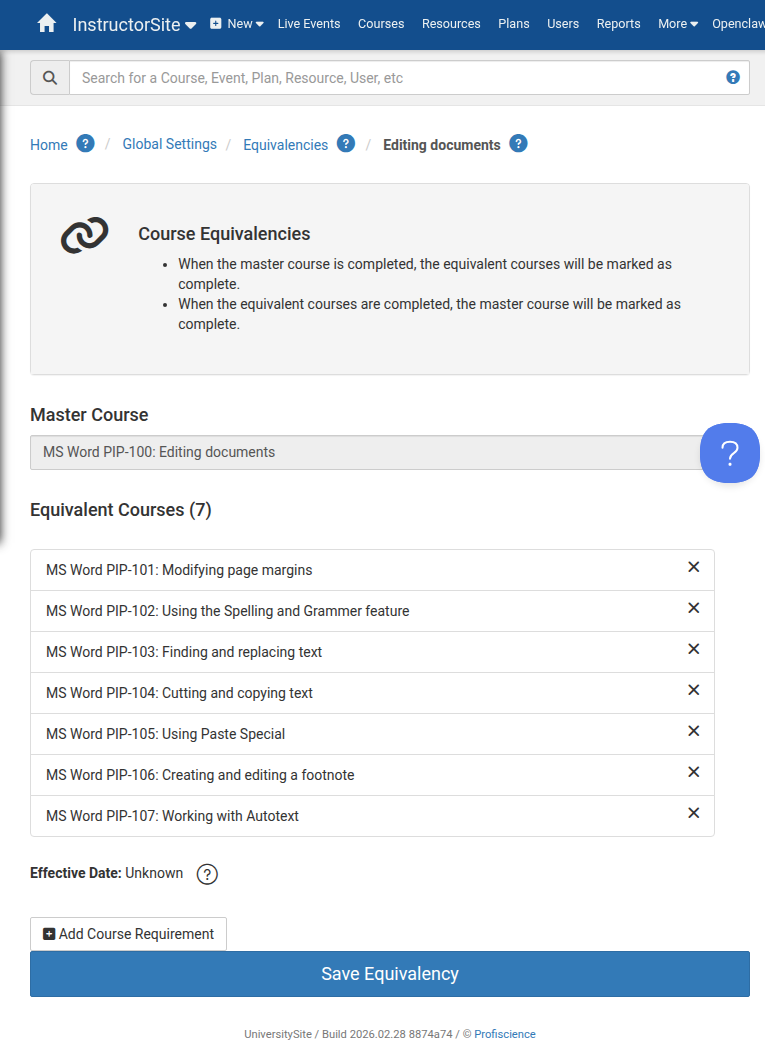Image resolution: width=765 pixels, height=1043 pixels.
Task: Click the Editing documents breadcrumb text
Action: 442,145
